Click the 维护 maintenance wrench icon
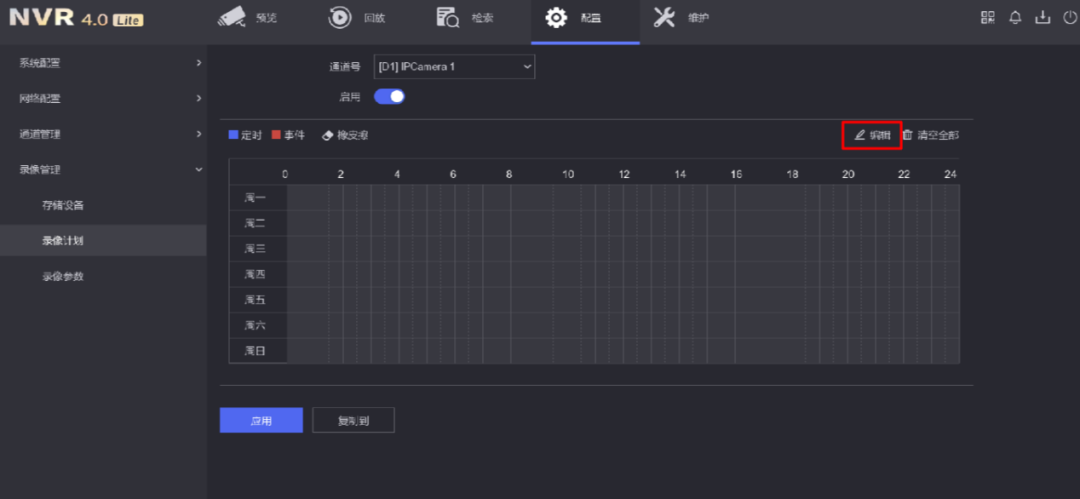This screenshot has height=499, width=1080. pos(664,17)
